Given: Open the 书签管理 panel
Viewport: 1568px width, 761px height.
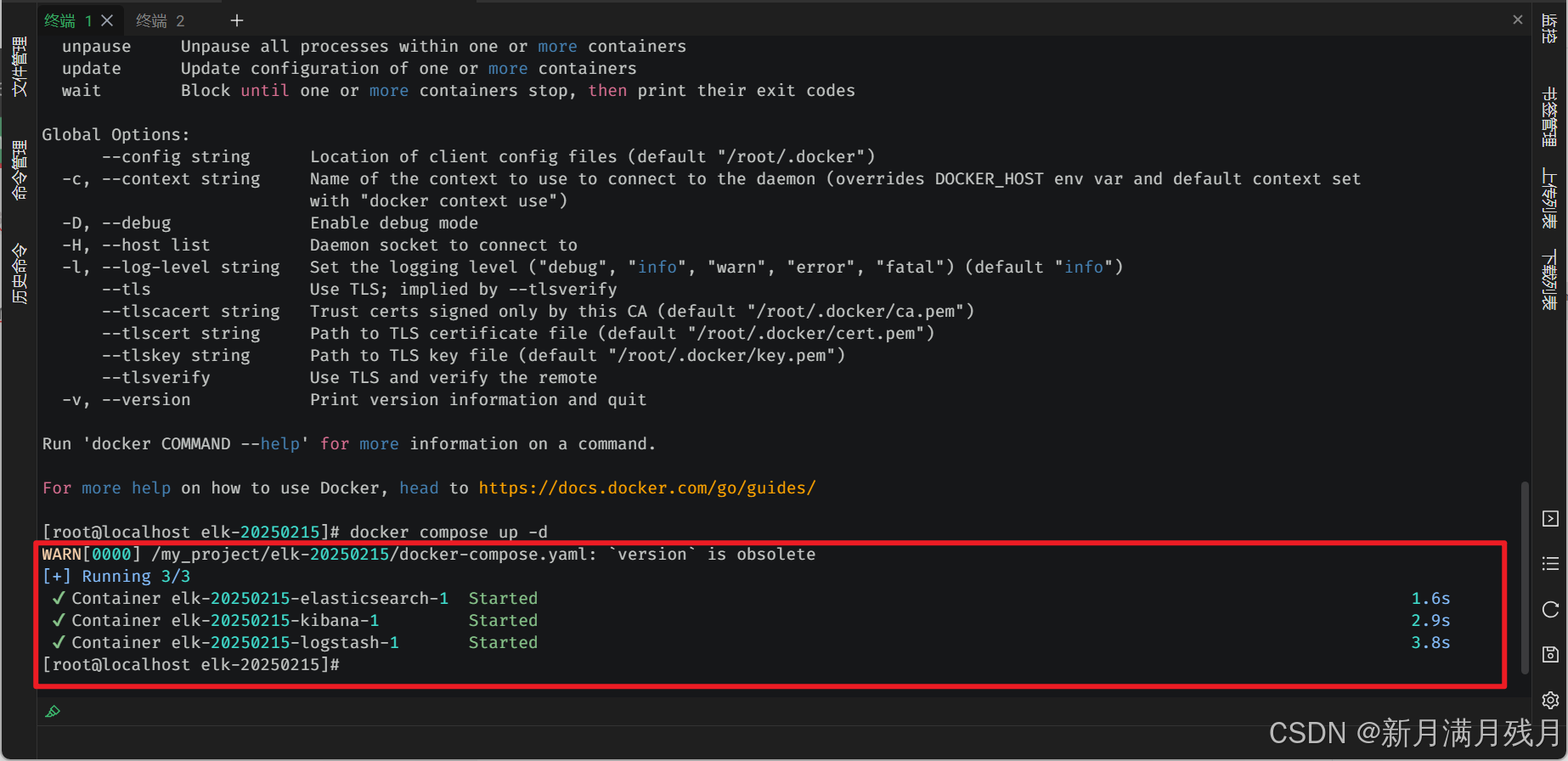Looking at the screenshot, I should click(x=1549, y=116).
